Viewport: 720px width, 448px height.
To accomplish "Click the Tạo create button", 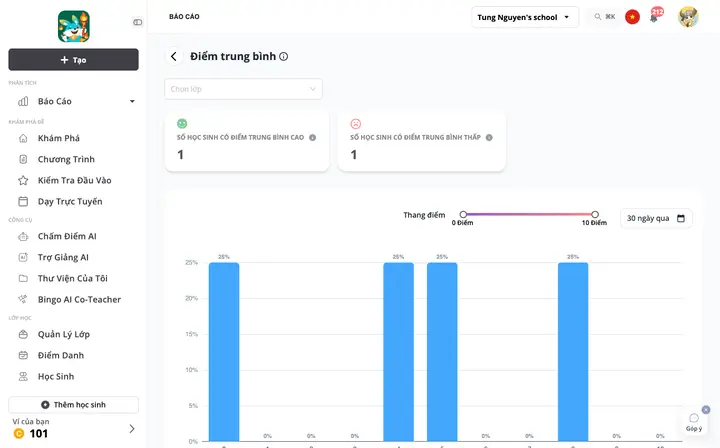I will click(x=73, y=60).
